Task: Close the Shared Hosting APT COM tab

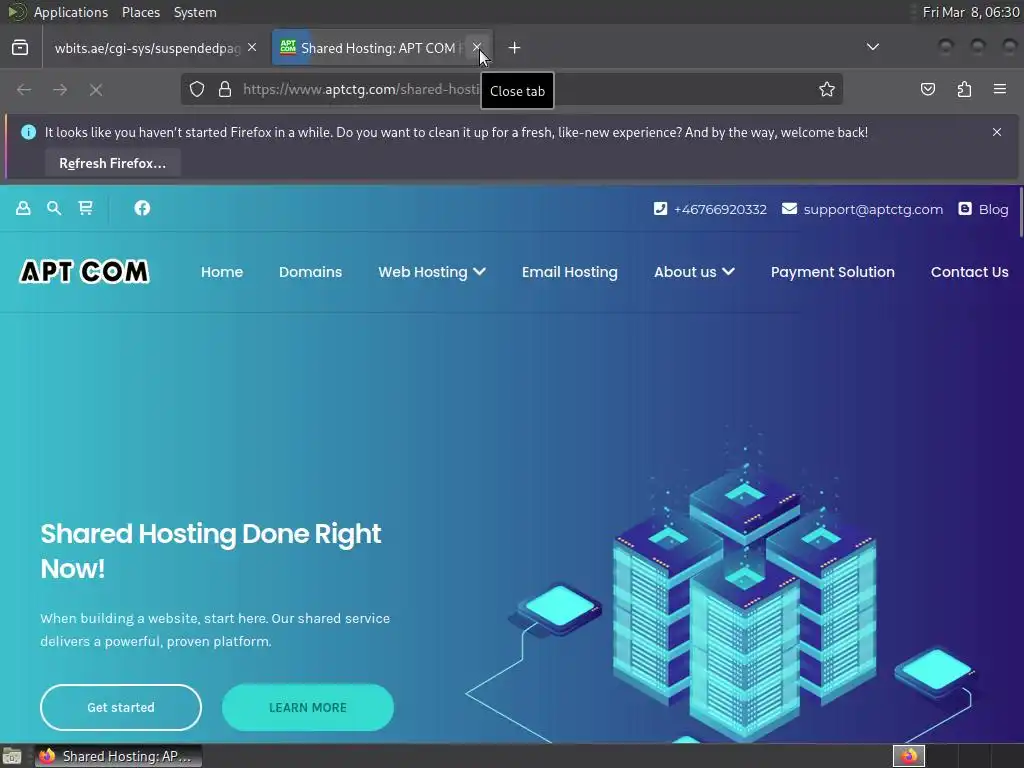Action: (x=477, y=48)
